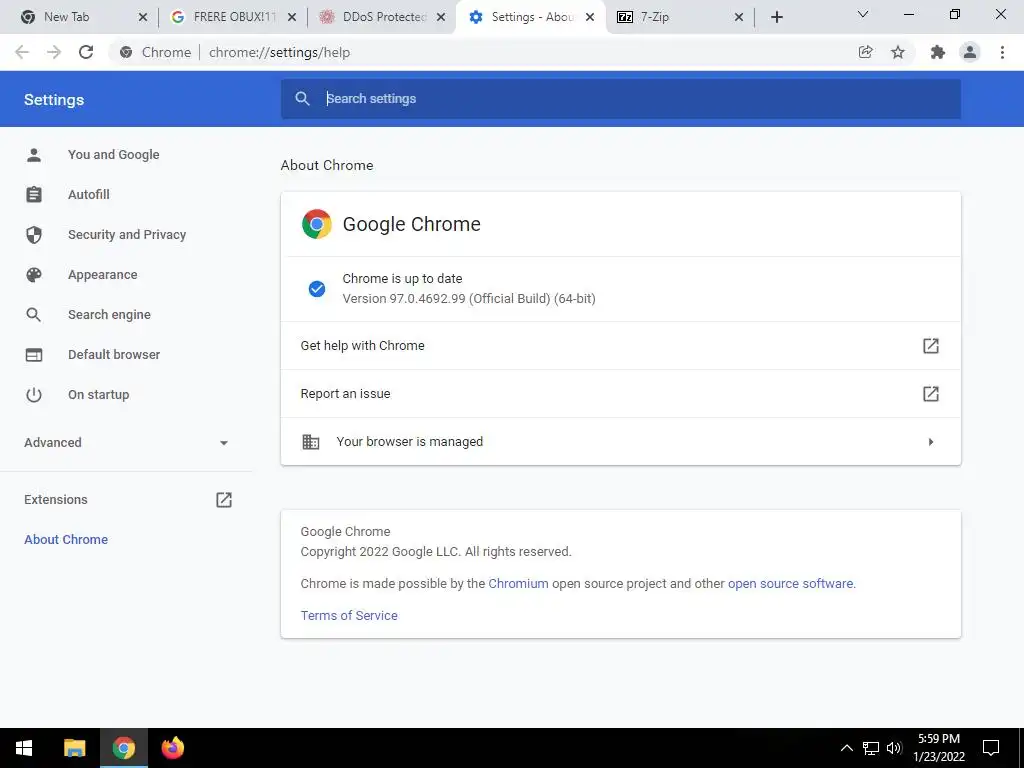Switch to the DDoS Protected tab

point(380,17)
